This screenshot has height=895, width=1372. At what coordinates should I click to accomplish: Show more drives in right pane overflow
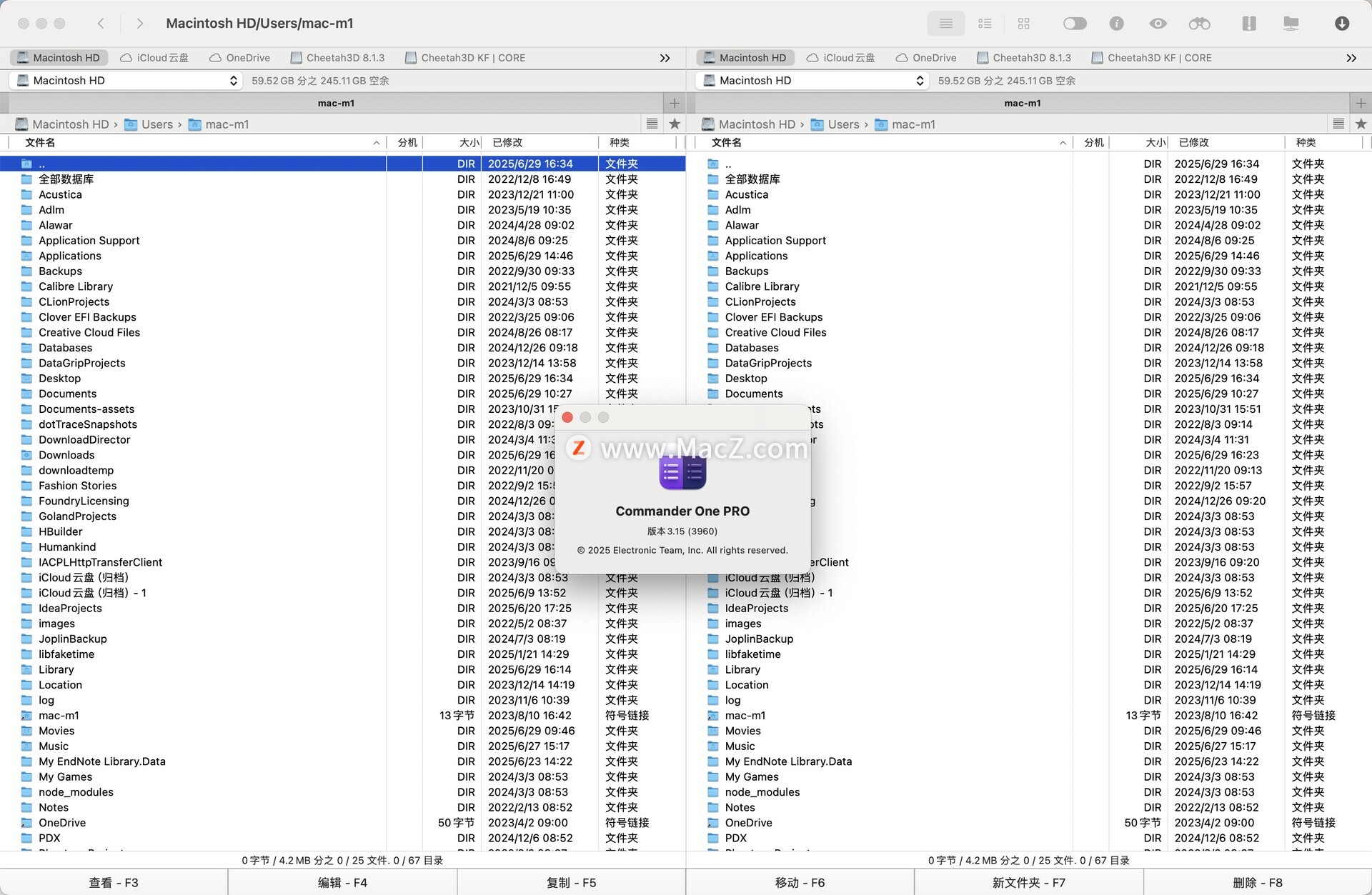tap(1351, 58)
